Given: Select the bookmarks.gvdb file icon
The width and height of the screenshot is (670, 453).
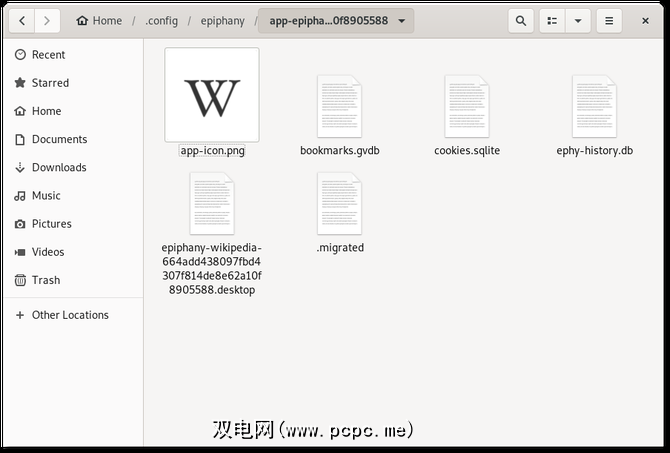Looking at the screenshot, I should coord(340,106).
